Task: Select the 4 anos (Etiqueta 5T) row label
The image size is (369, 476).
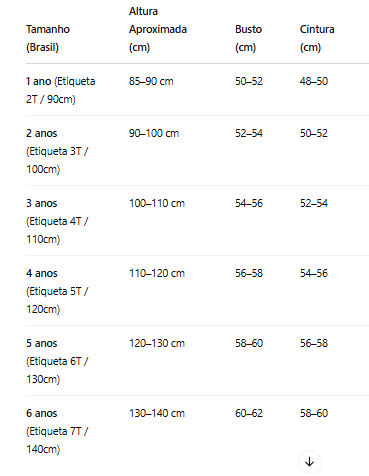Action: 57,291
